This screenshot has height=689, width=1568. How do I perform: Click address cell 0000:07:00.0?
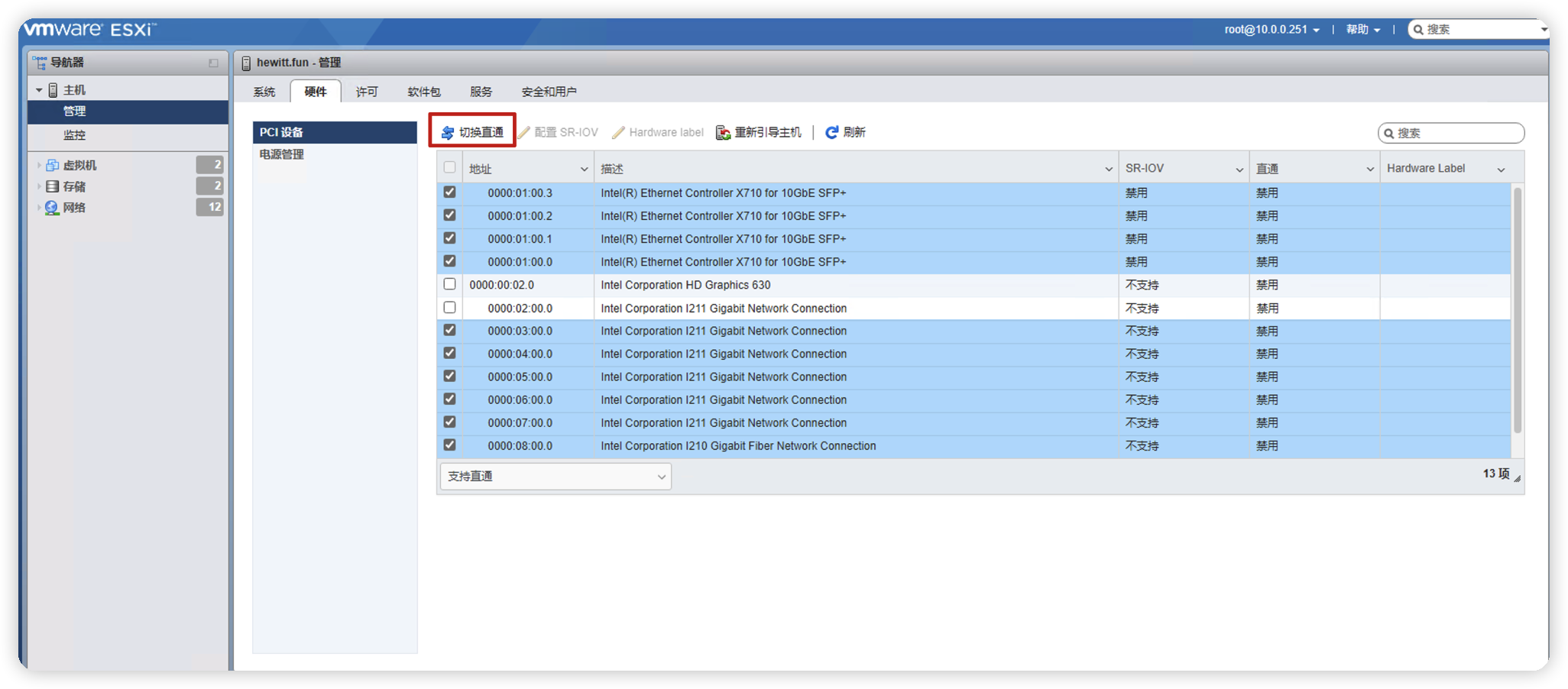coord(520,422)
